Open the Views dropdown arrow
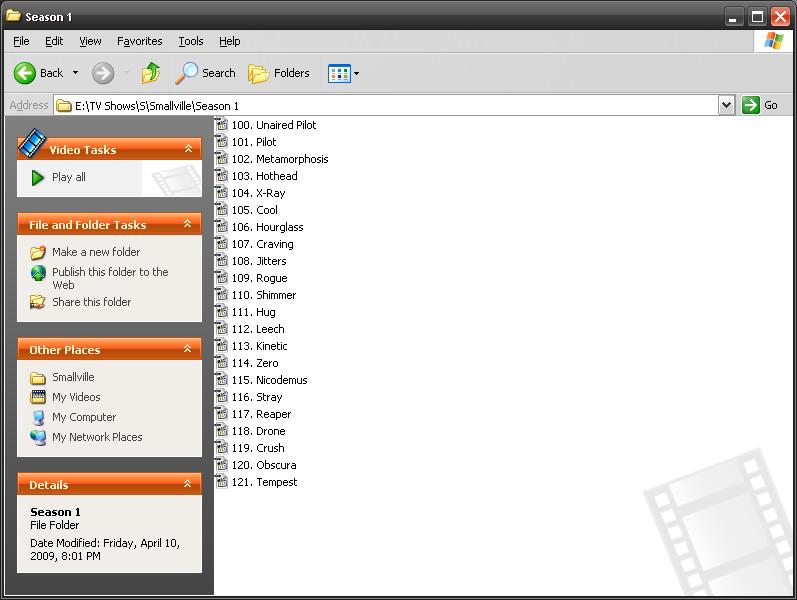The height and width of the screenshot is (600, 797). point(356,74)
